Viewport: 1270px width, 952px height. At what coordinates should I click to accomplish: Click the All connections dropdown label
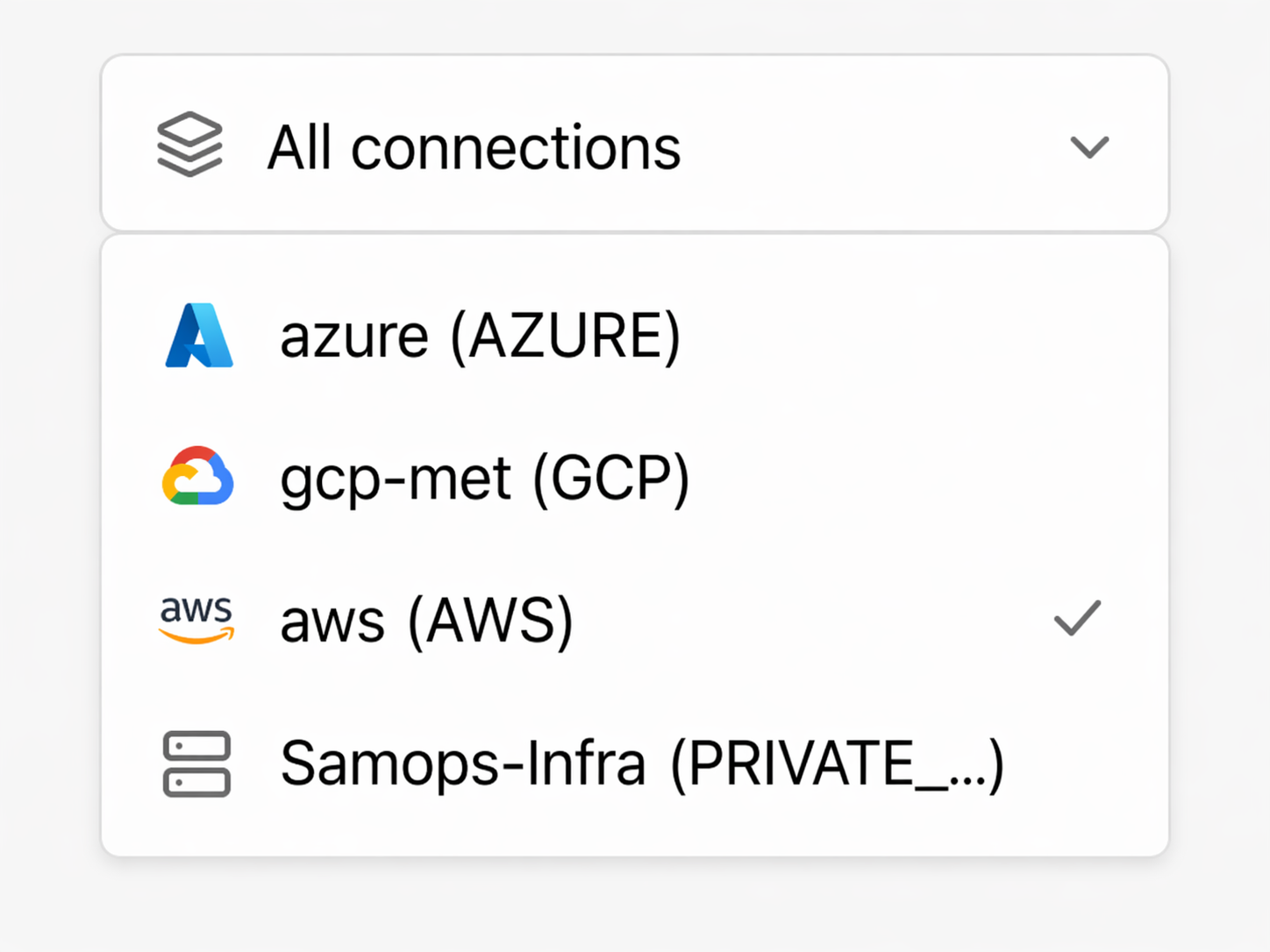point(474,147)
